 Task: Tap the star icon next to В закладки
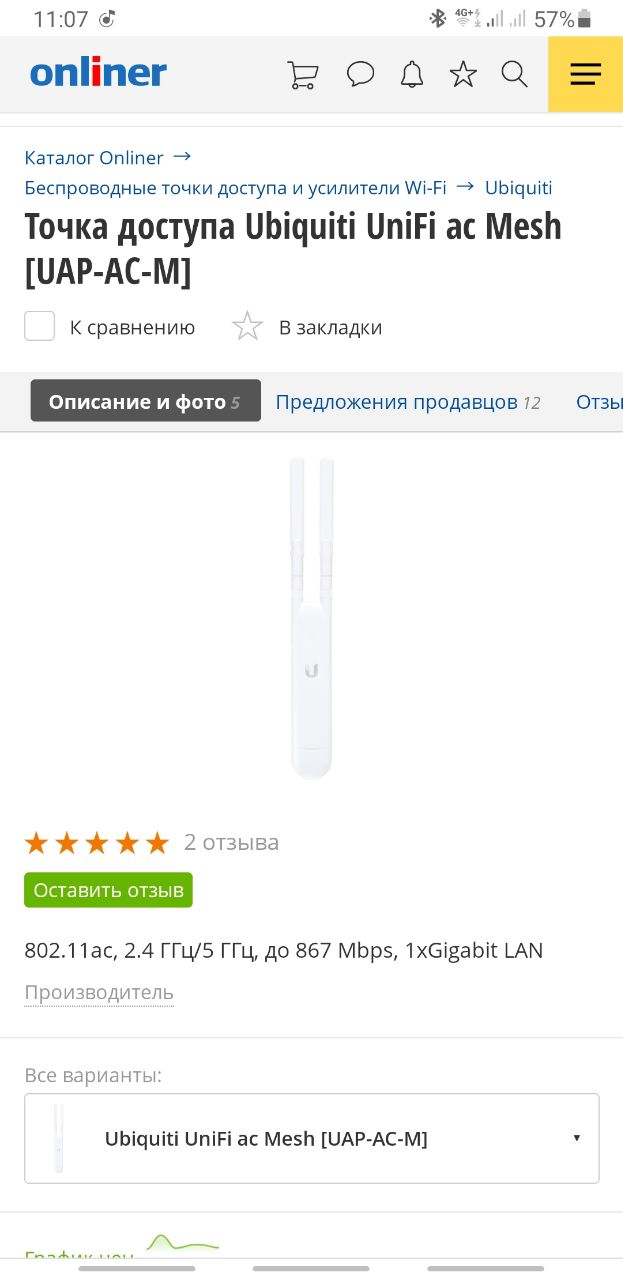(247, 327)
